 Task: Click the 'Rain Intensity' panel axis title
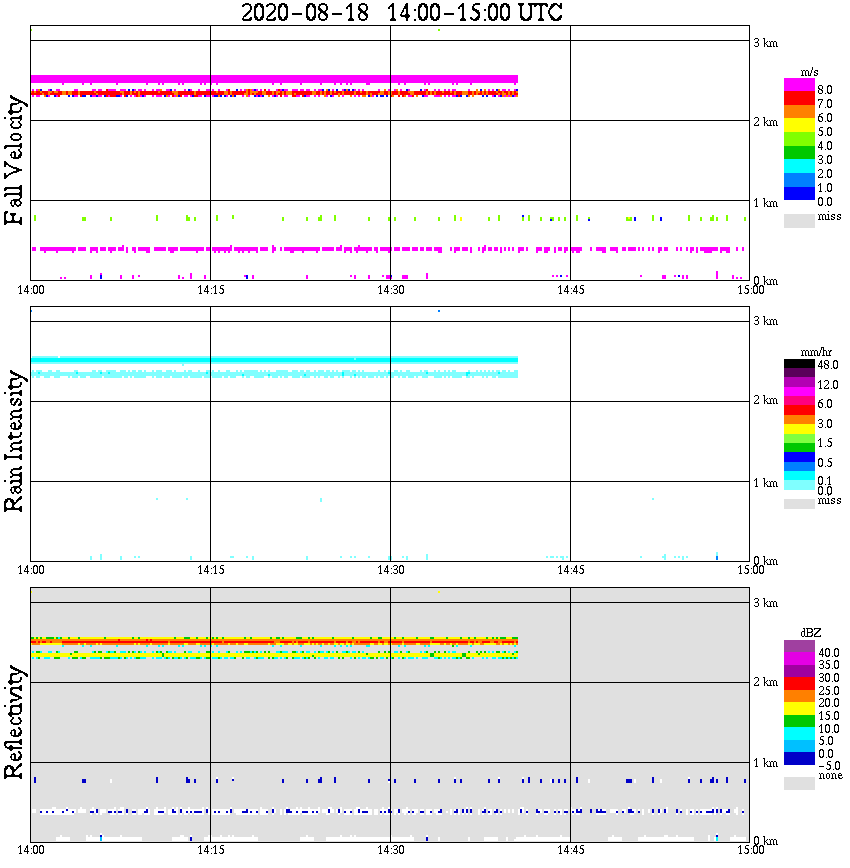click(x=14, y=441)
